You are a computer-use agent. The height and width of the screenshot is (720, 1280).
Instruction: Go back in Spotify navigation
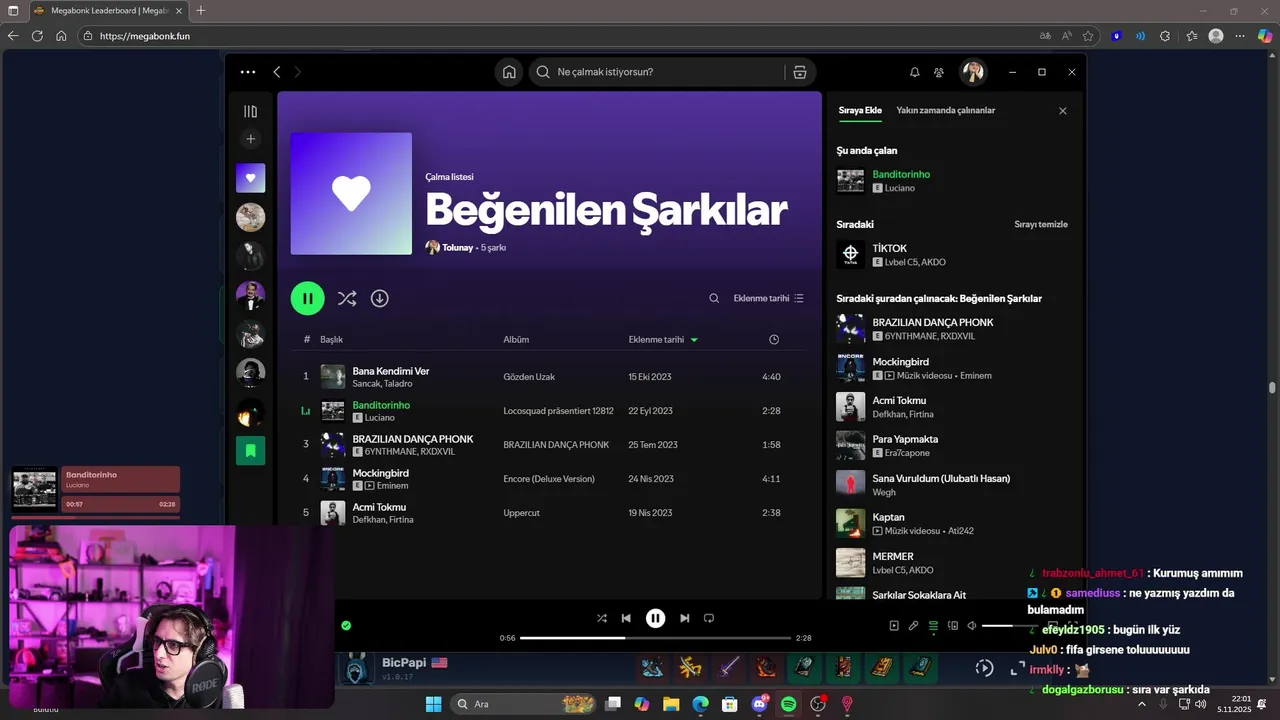pos(277,72)
